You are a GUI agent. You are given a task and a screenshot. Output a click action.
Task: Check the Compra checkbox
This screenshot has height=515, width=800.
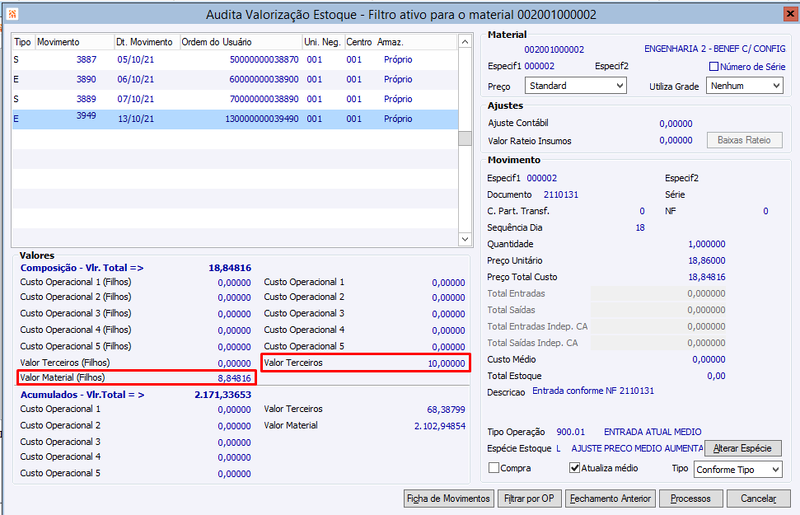(493, 468)
